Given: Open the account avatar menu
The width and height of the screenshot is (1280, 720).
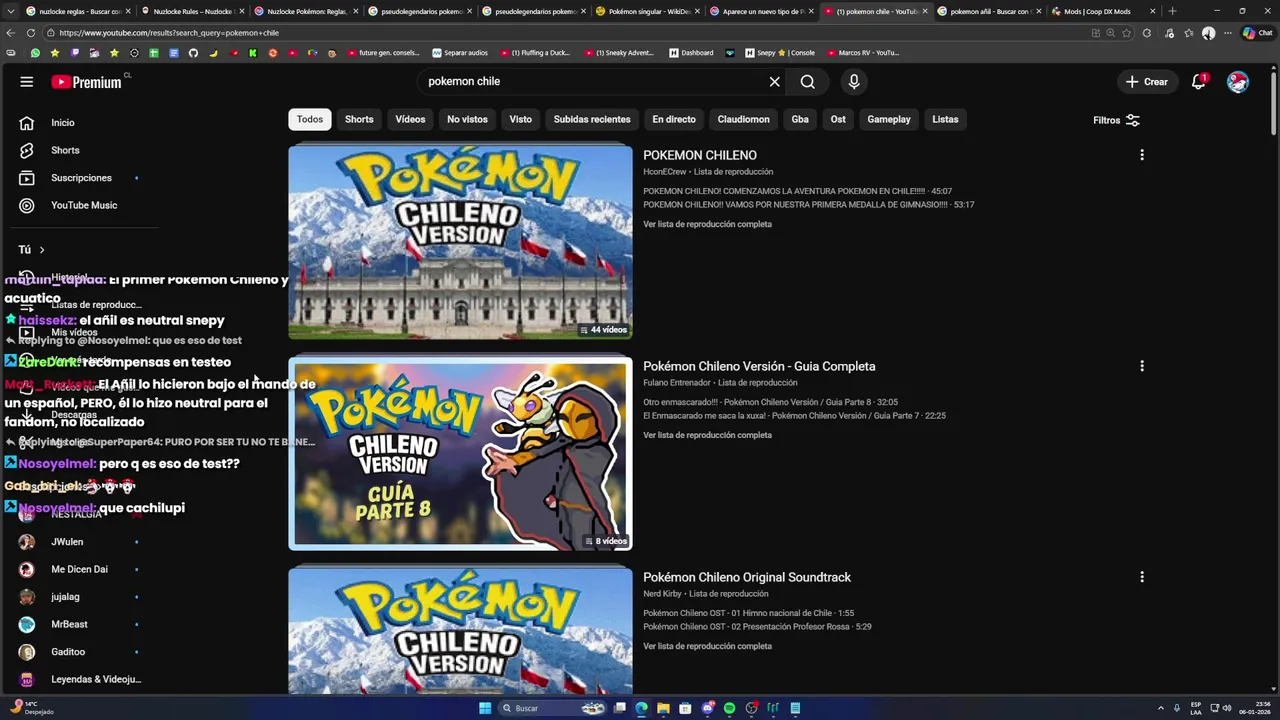Looking at the screenshot, I should [x=1238, y=82].
